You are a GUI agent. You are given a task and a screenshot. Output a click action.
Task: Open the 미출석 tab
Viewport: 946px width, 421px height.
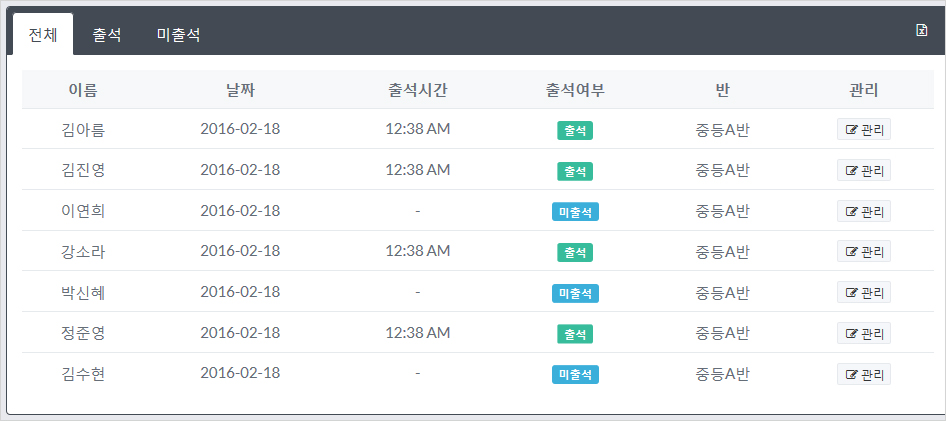tap(179, 35)
